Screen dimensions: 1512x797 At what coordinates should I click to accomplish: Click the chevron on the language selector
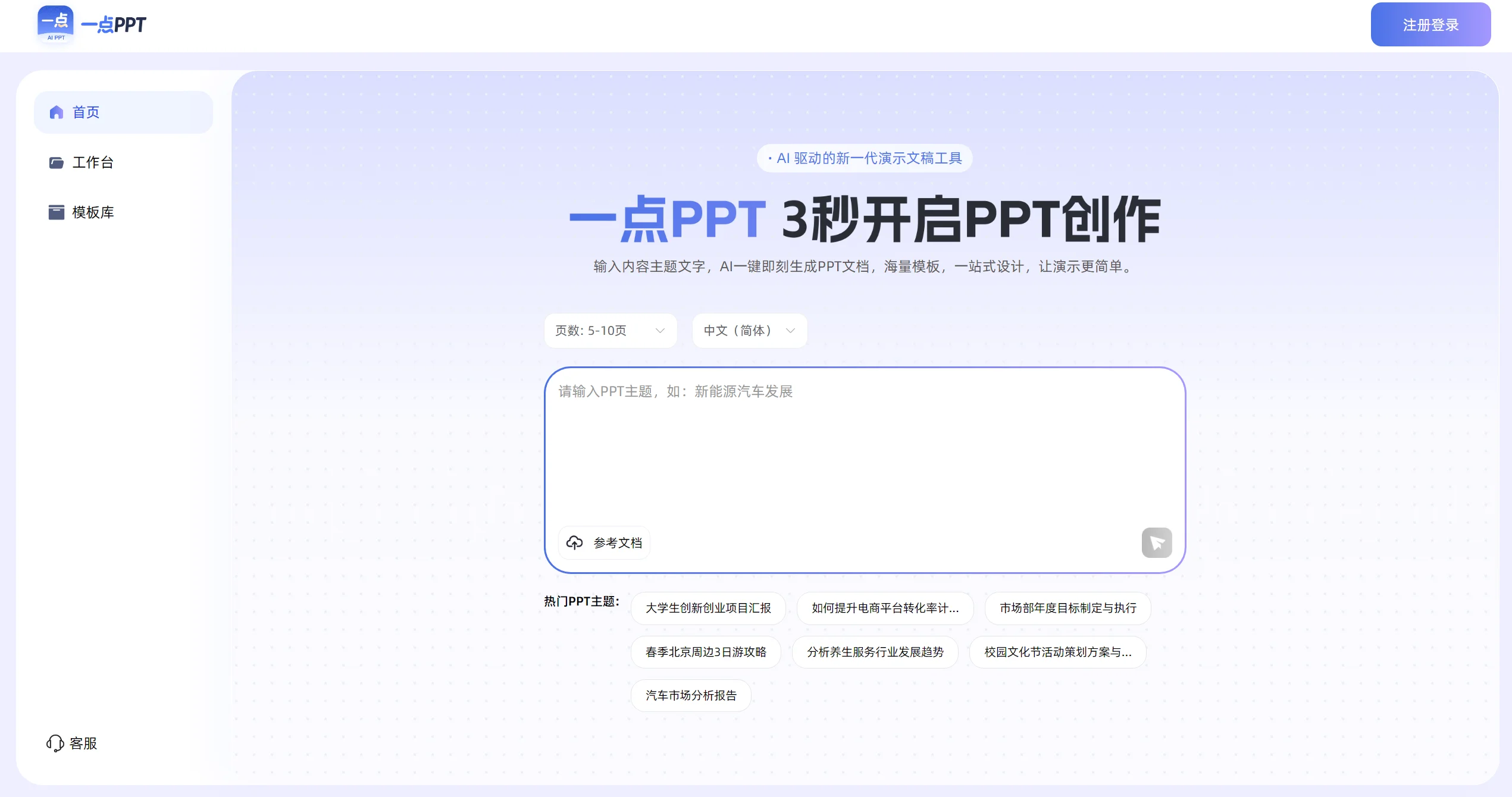pos(790,331)
